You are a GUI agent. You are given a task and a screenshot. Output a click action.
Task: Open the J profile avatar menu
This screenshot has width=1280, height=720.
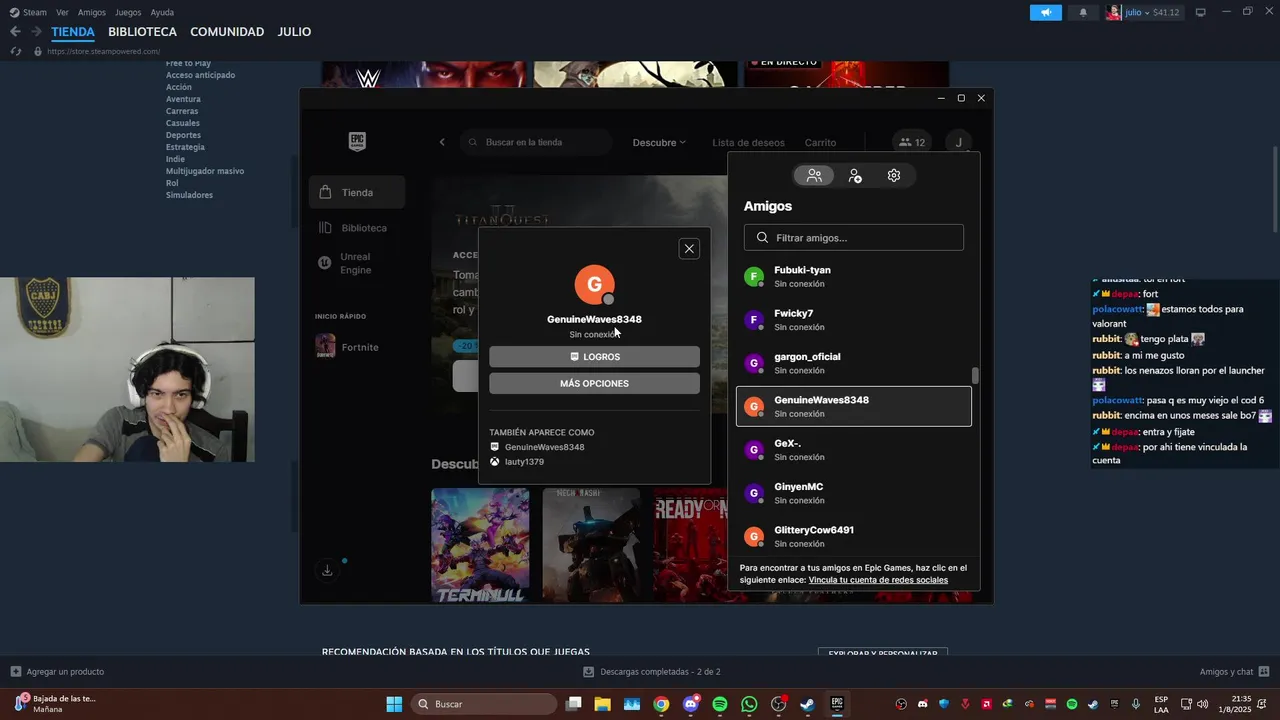point(958,142)
